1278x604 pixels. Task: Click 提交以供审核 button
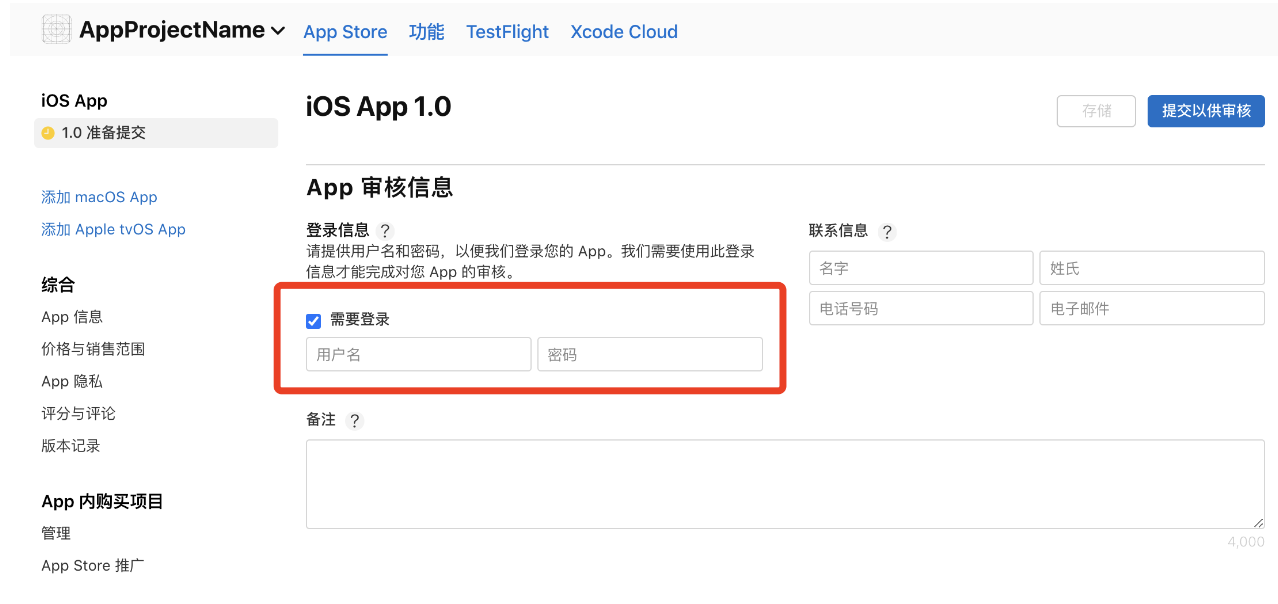click(1206, 111)
